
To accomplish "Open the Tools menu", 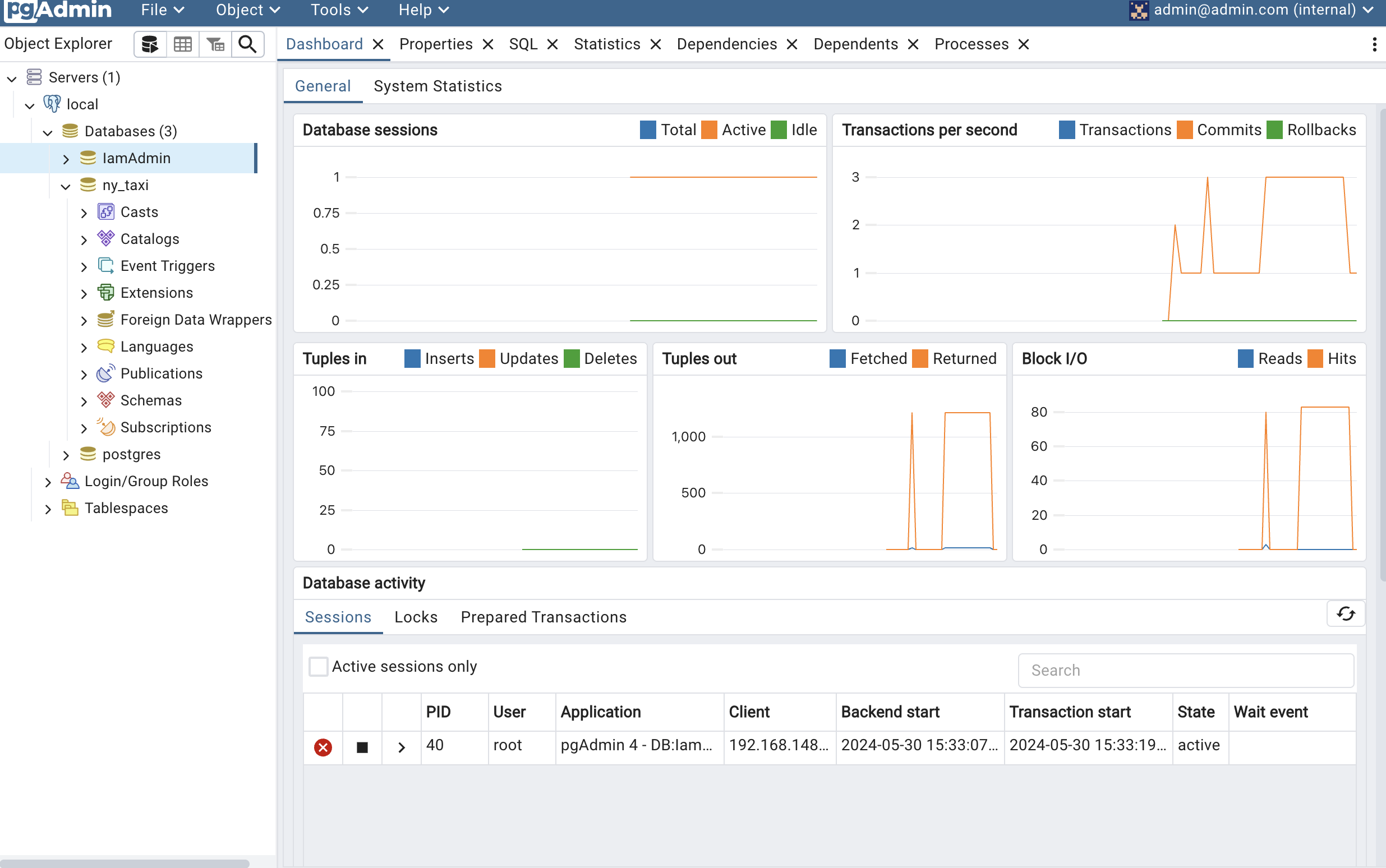I will coord(339,10).
